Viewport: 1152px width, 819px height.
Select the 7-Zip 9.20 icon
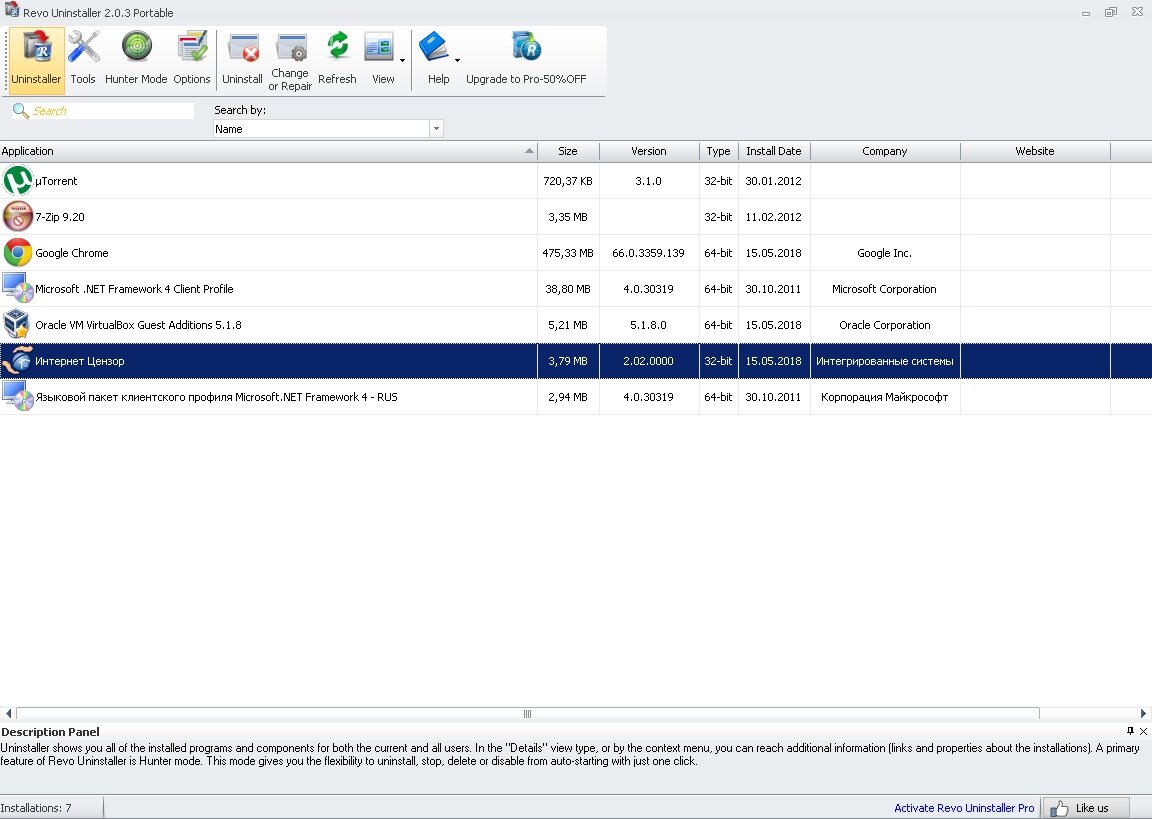(18, 217)
